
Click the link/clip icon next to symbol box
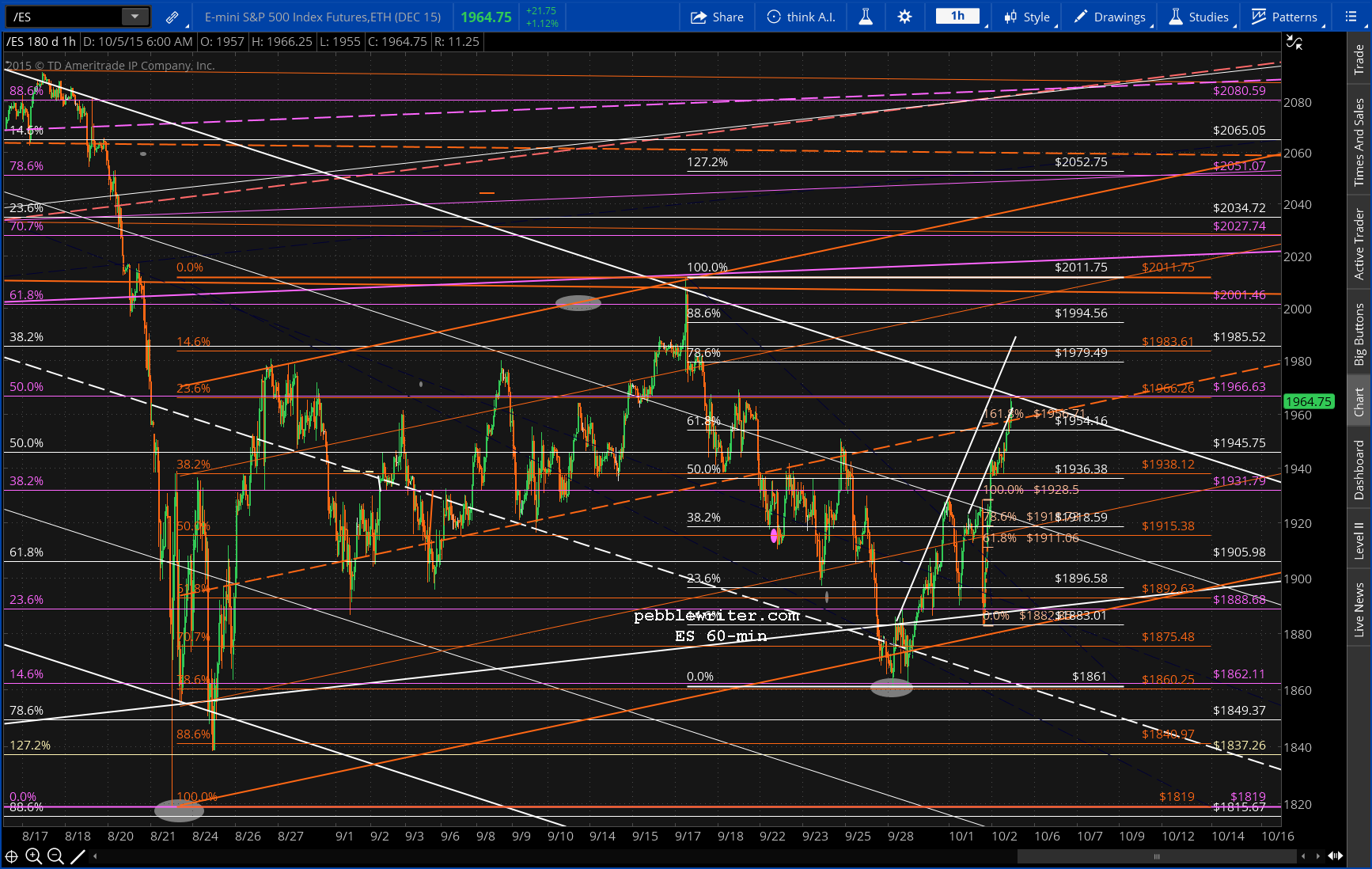pyautogui.click(x=172, y=17)
